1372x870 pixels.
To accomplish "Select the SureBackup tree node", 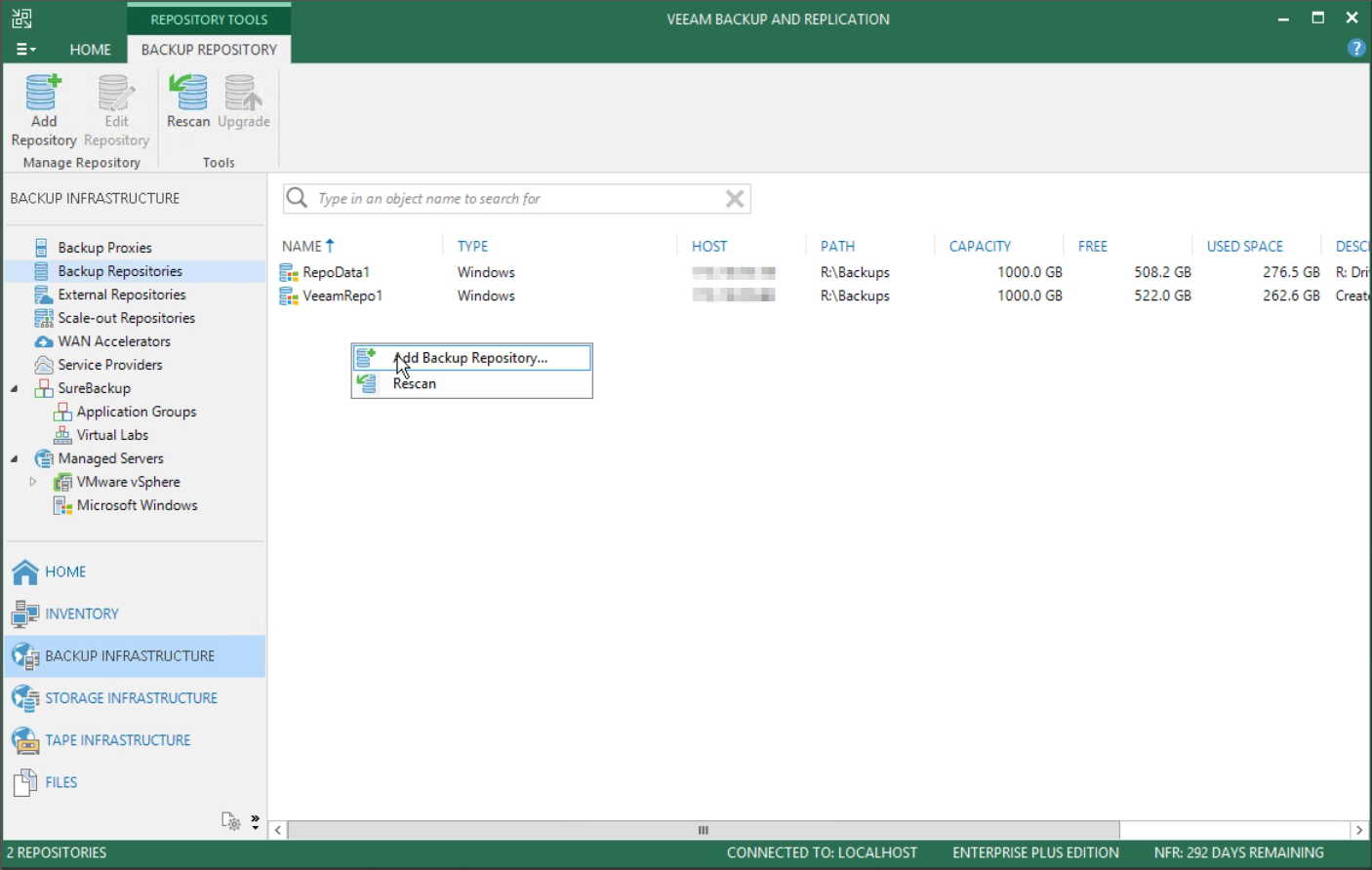I will coord(94,388).
